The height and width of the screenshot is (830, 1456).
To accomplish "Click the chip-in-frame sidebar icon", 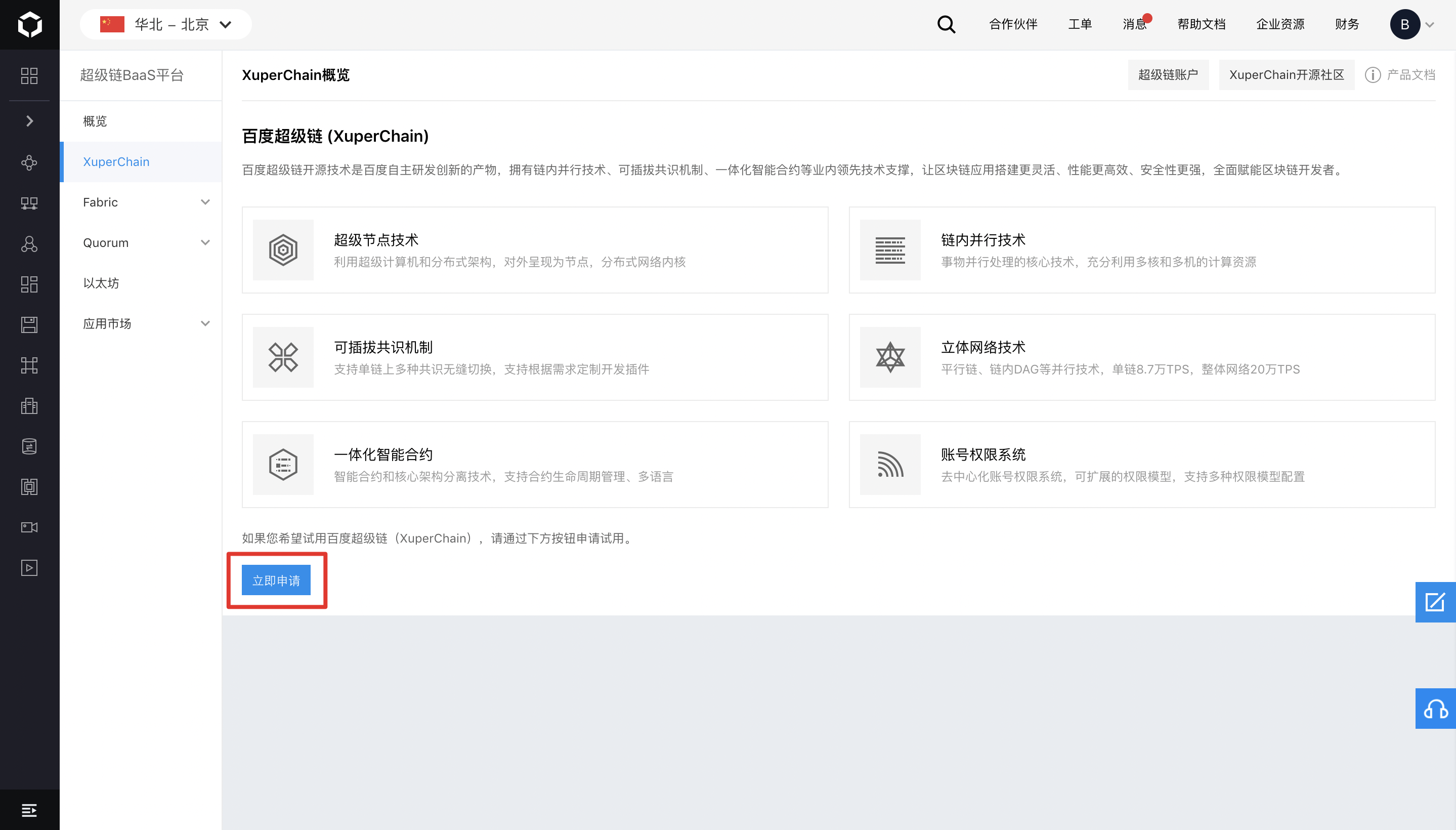I will [x=29, y=486].
